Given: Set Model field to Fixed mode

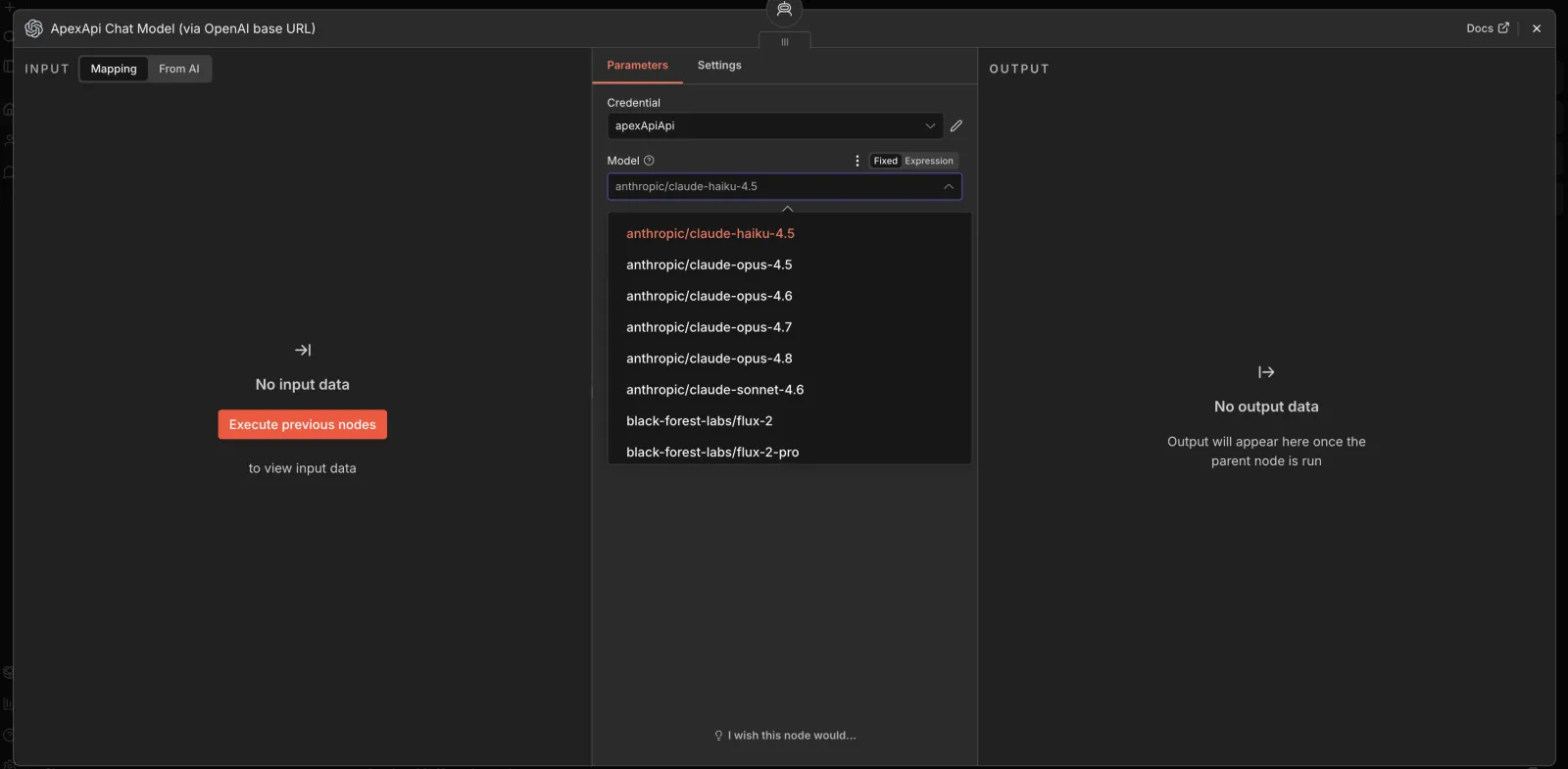Looking at the screenshot, I should coord(886,161).
